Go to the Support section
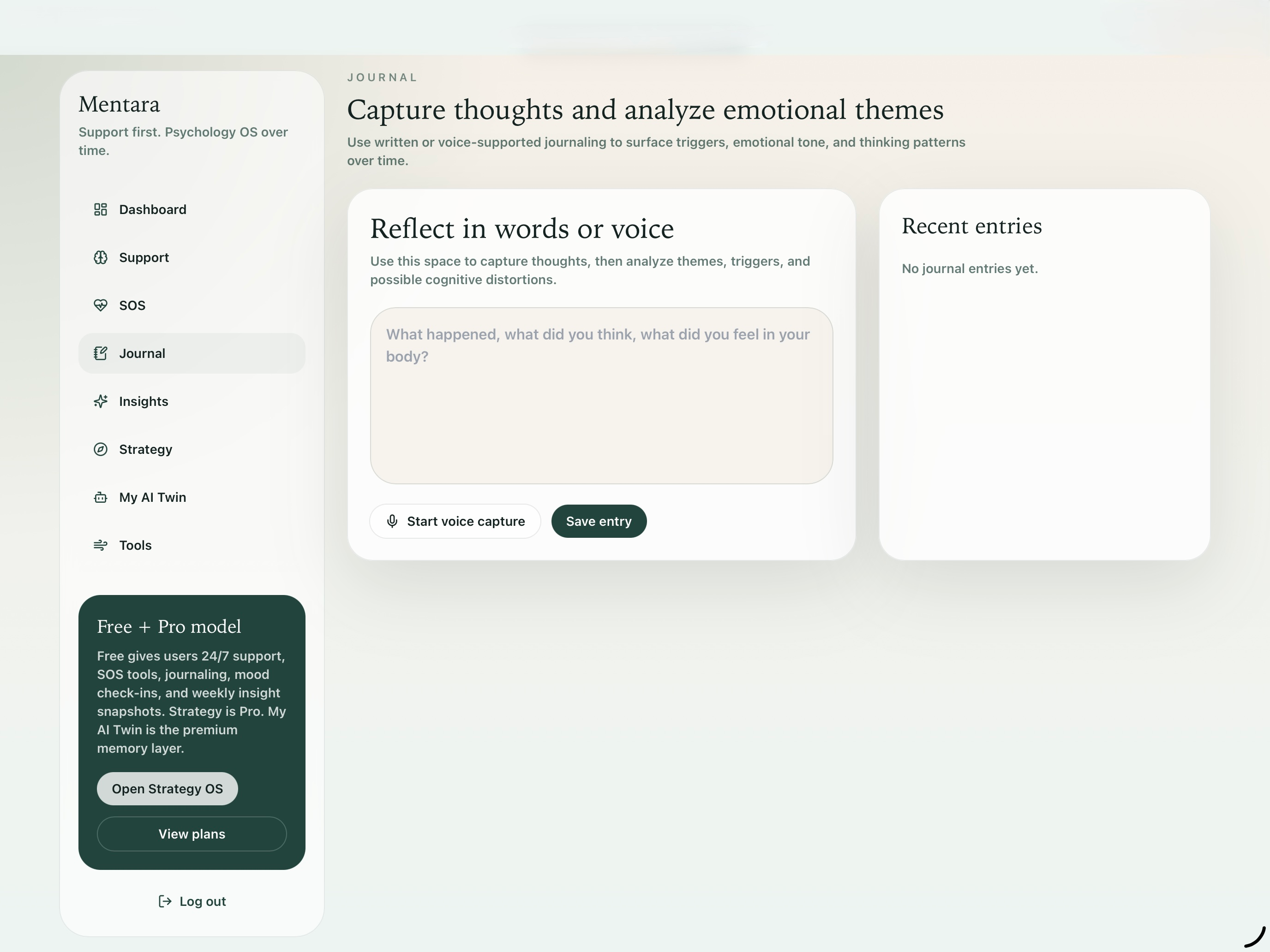The height and width of the screenshot is (952, 1270). [x=192, y=258]
